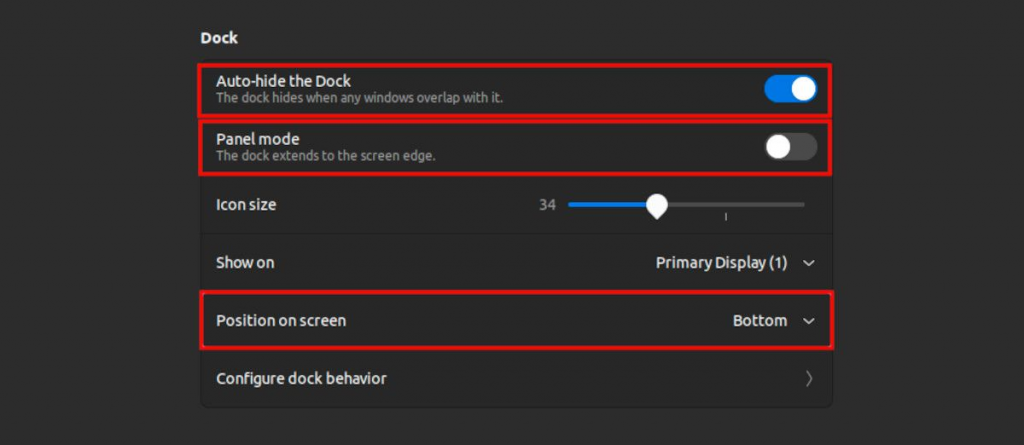Click the Icon size label
Viewport: 1024px width, 445px height.
click(246, 205)
